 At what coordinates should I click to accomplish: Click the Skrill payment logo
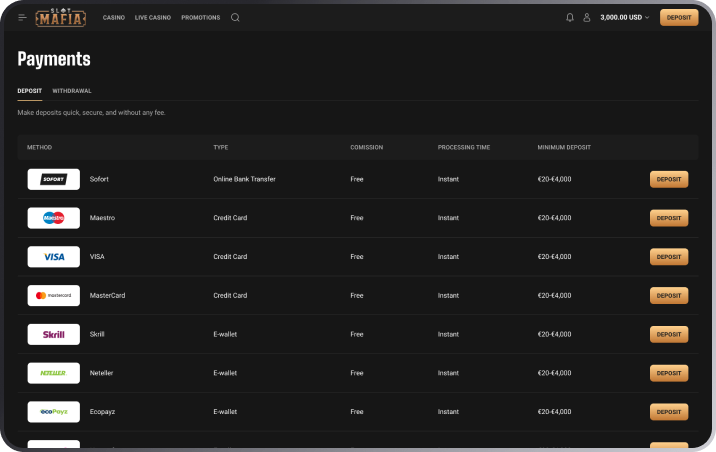[53, 334]
